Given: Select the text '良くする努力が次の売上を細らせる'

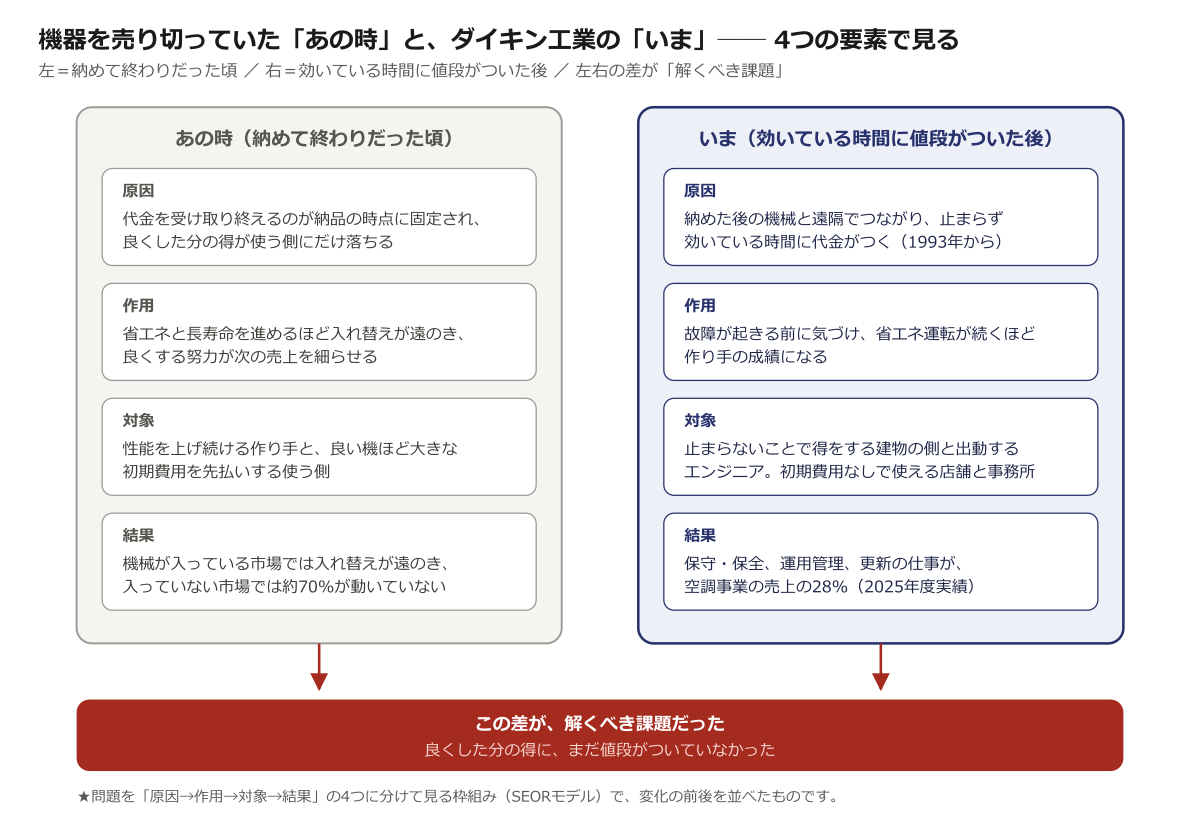Looking at the screenshot, I should click(x=250, y=356).
